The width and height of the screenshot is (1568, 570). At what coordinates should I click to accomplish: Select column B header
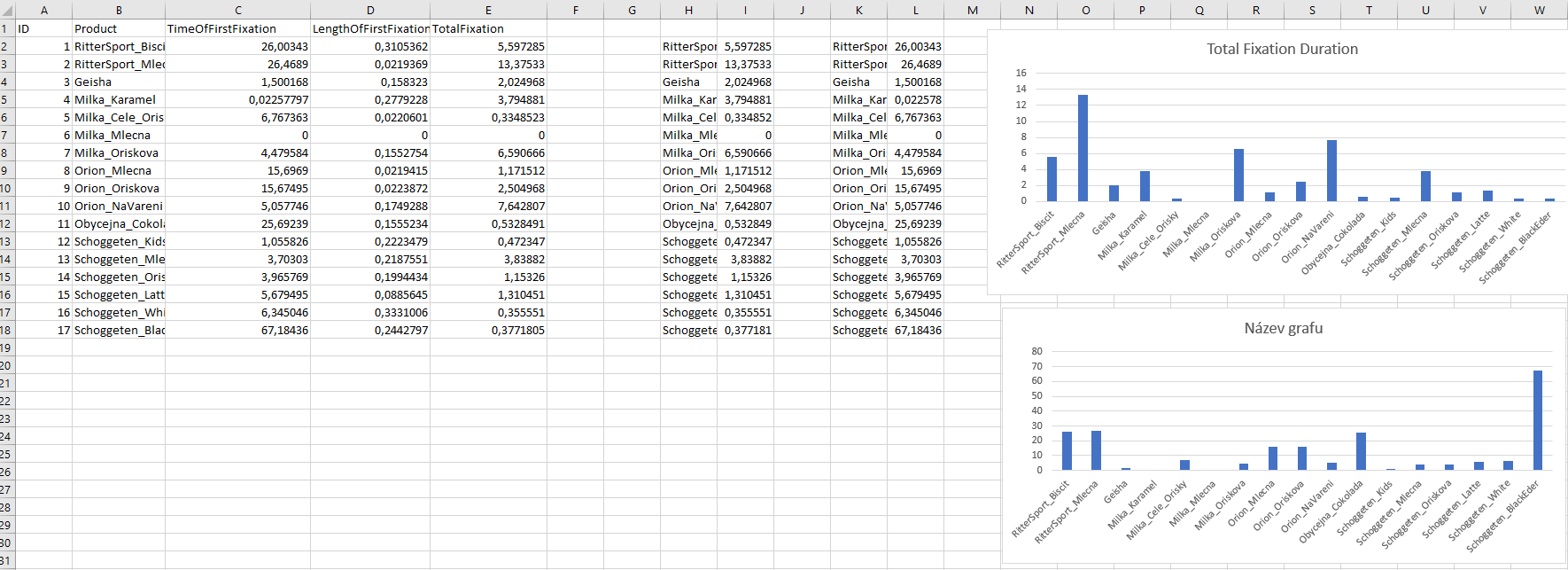tap(119, 10)
